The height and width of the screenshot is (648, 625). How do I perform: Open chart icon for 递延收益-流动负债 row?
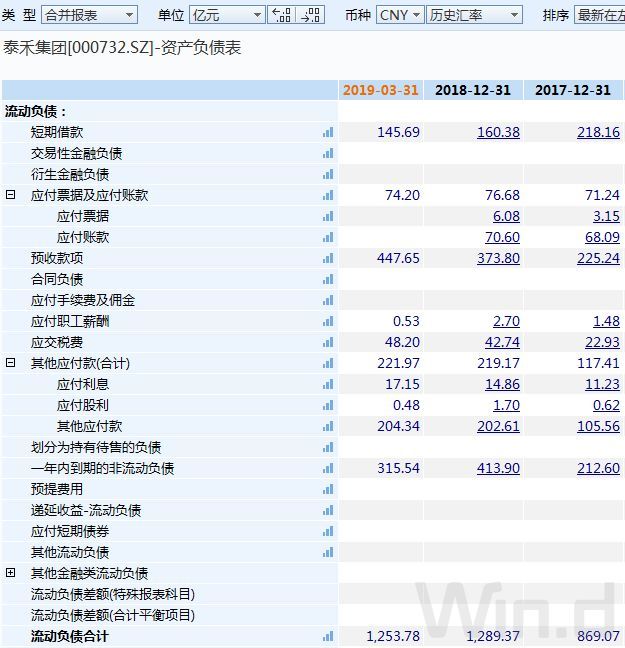(328, 511)
